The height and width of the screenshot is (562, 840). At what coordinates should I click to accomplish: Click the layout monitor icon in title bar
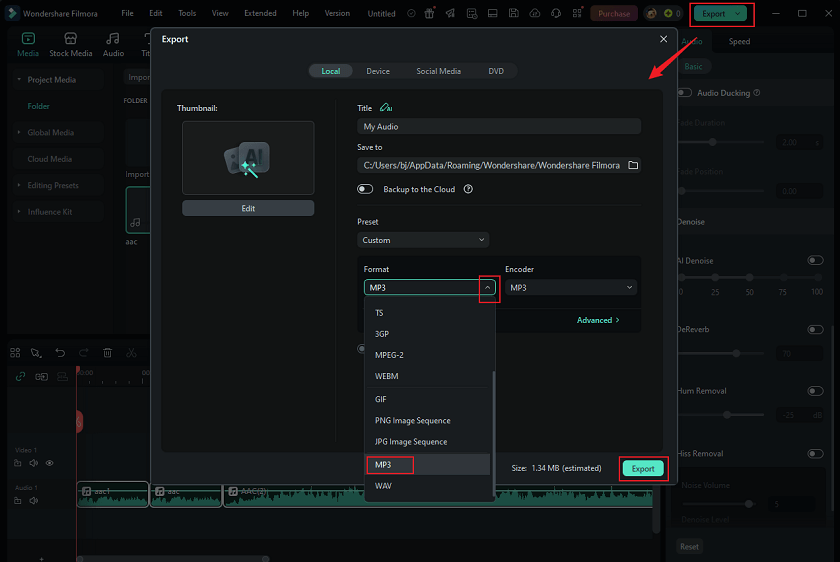pyautogui.click(x=492, y=13)
